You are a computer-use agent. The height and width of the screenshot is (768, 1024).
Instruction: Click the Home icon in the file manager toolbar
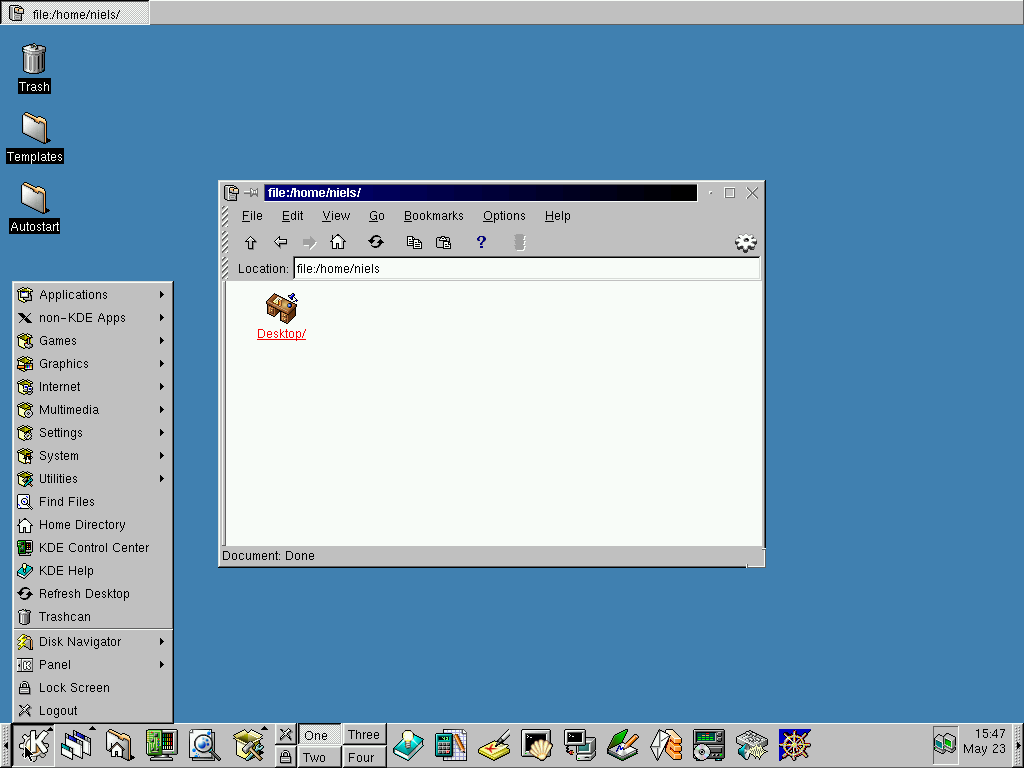[x=339, y=242]
